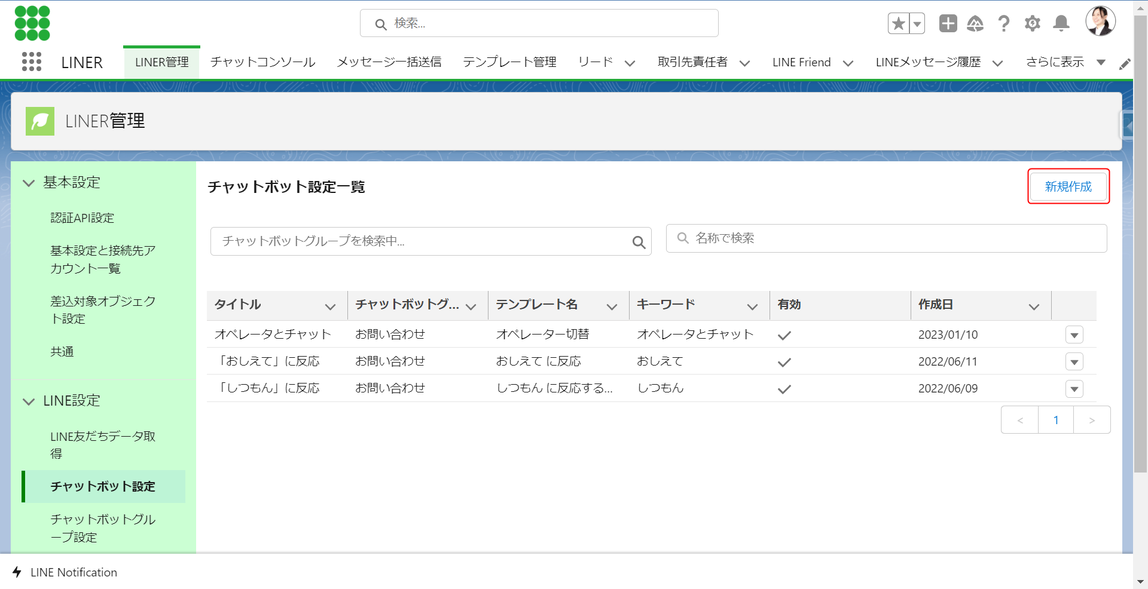The image size is (1148, 589).
Task: Click the 有効 checkmark for オペレータとチャット row
Action: tap(785, 335)
